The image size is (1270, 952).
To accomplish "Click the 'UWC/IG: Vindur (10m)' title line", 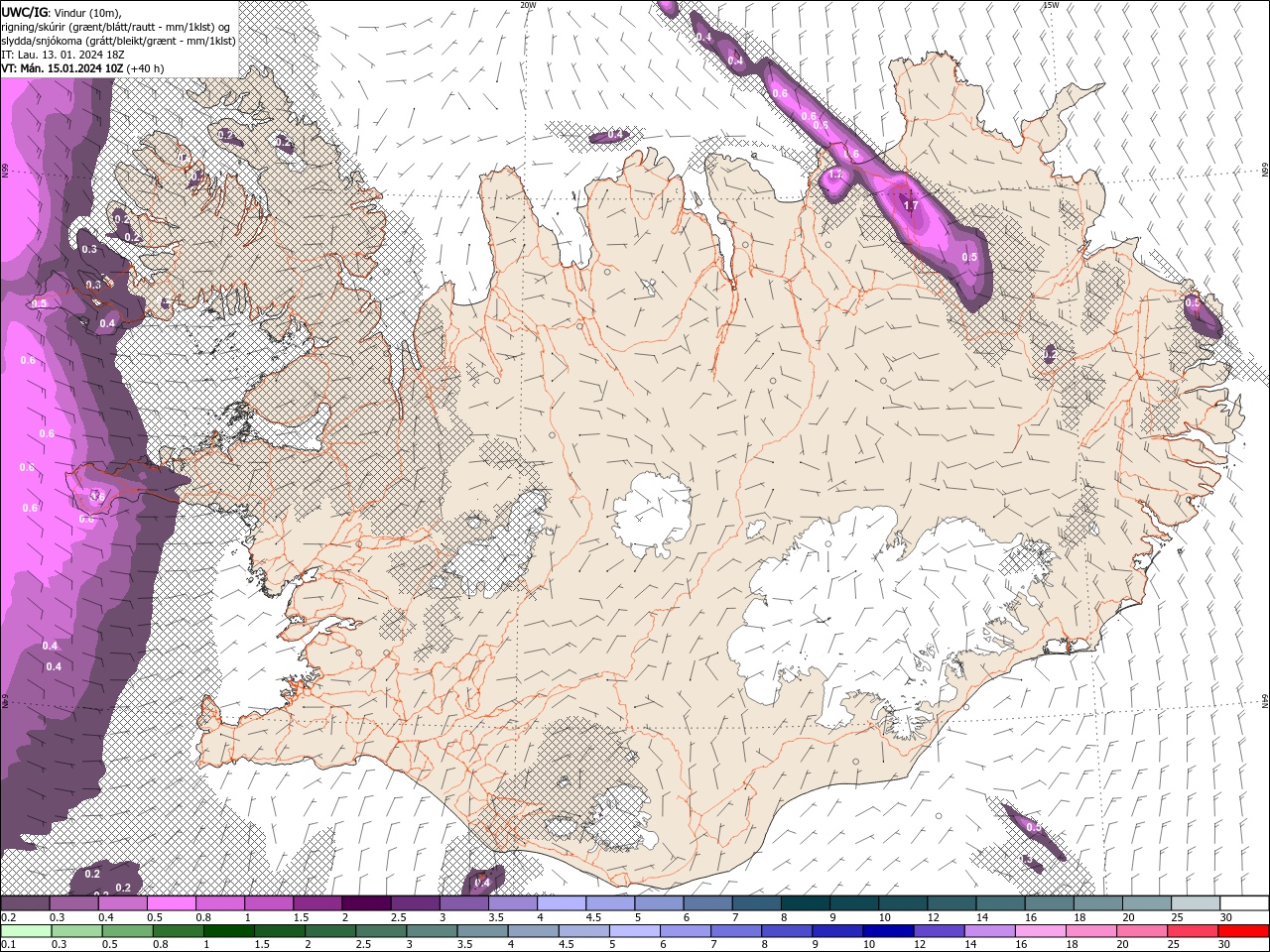I will coord(63,12).
